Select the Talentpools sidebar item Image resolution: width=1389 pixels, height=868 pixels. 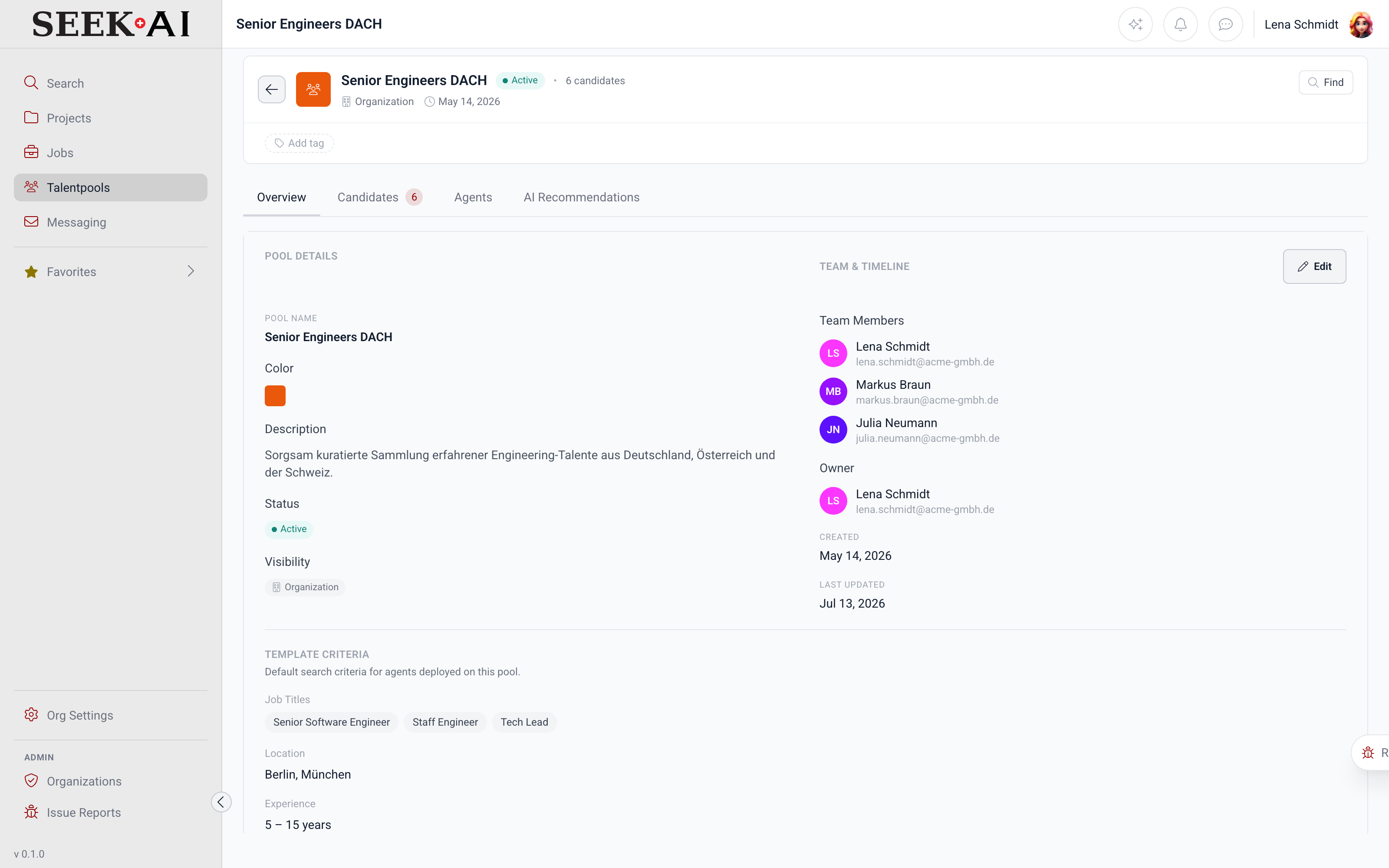tap(110, 188)
